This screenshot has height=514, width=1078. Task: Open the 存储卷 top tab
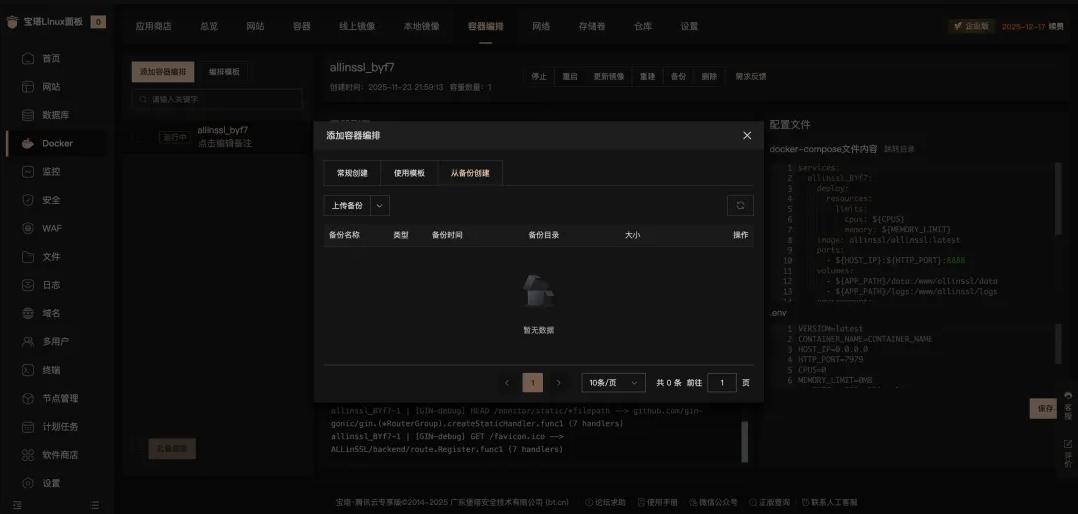coord(592,27)
